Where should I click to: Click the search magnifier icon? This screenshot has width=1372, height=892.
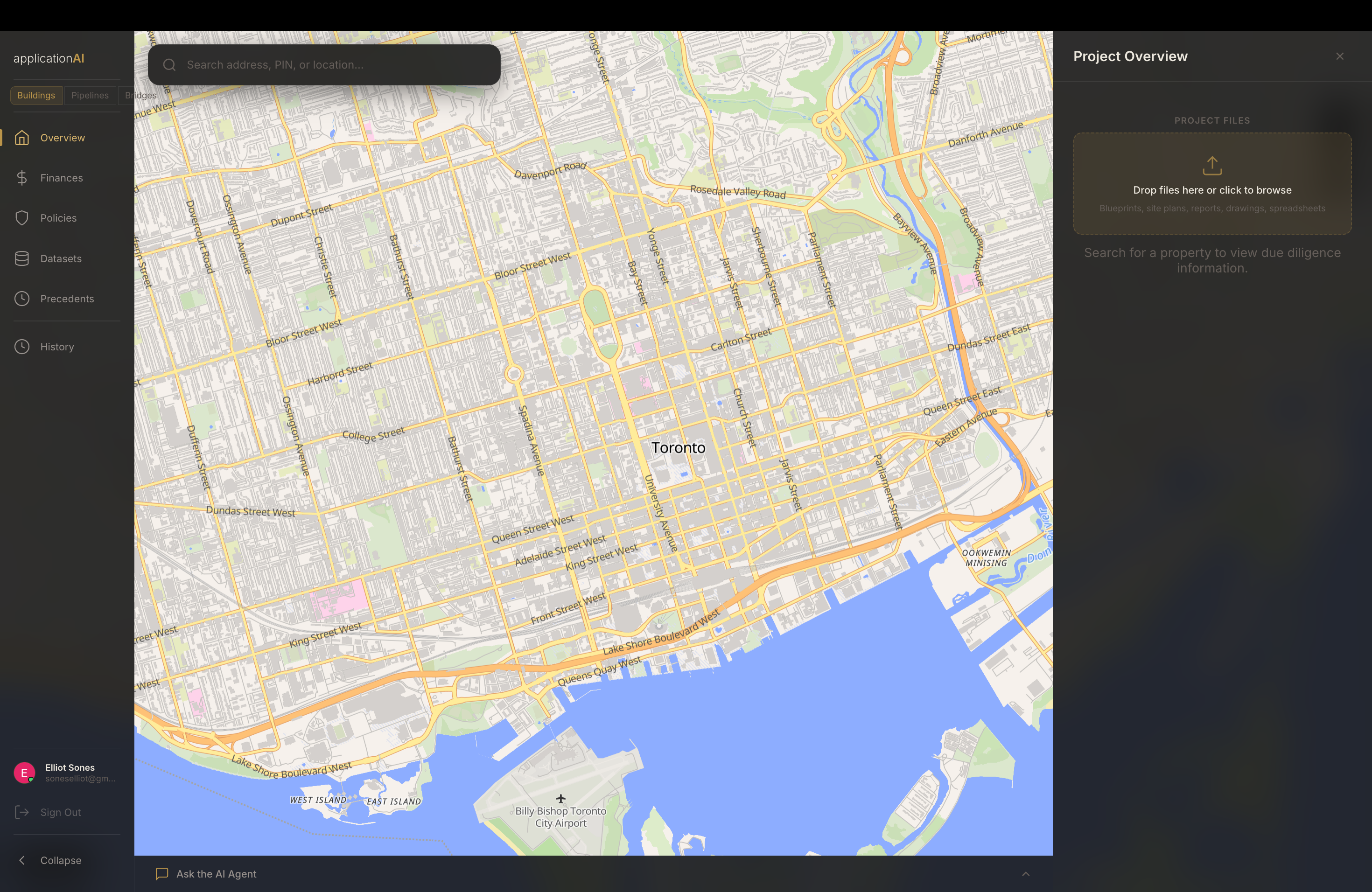point(169,65)
